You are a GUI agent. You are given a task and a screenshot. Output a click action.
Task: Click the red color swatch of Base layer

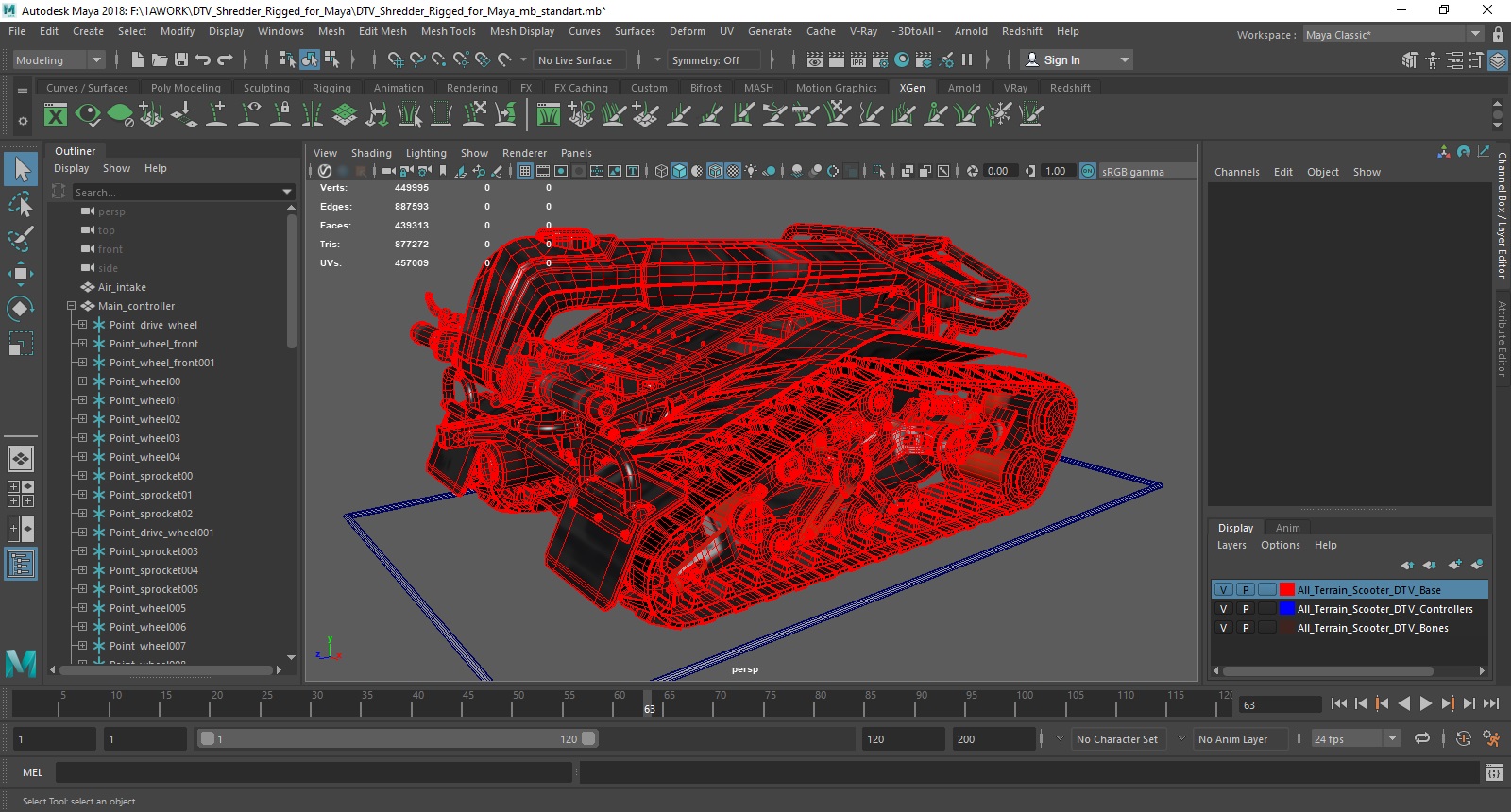click(x=1287, y=590)
